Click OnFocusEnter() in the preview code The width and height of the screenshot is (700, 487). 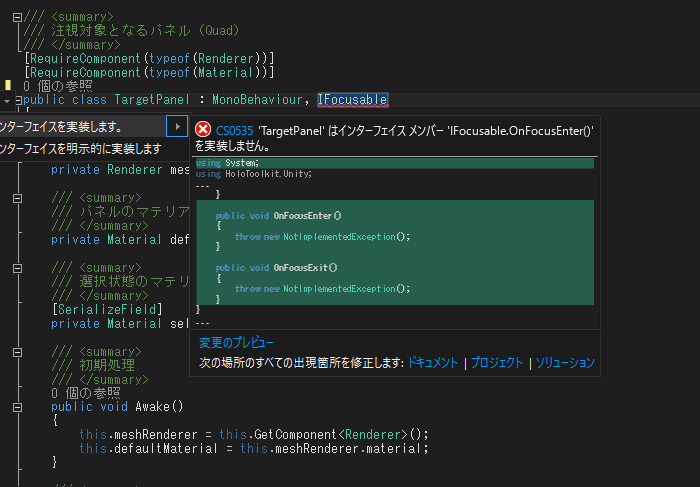[307, 216]
